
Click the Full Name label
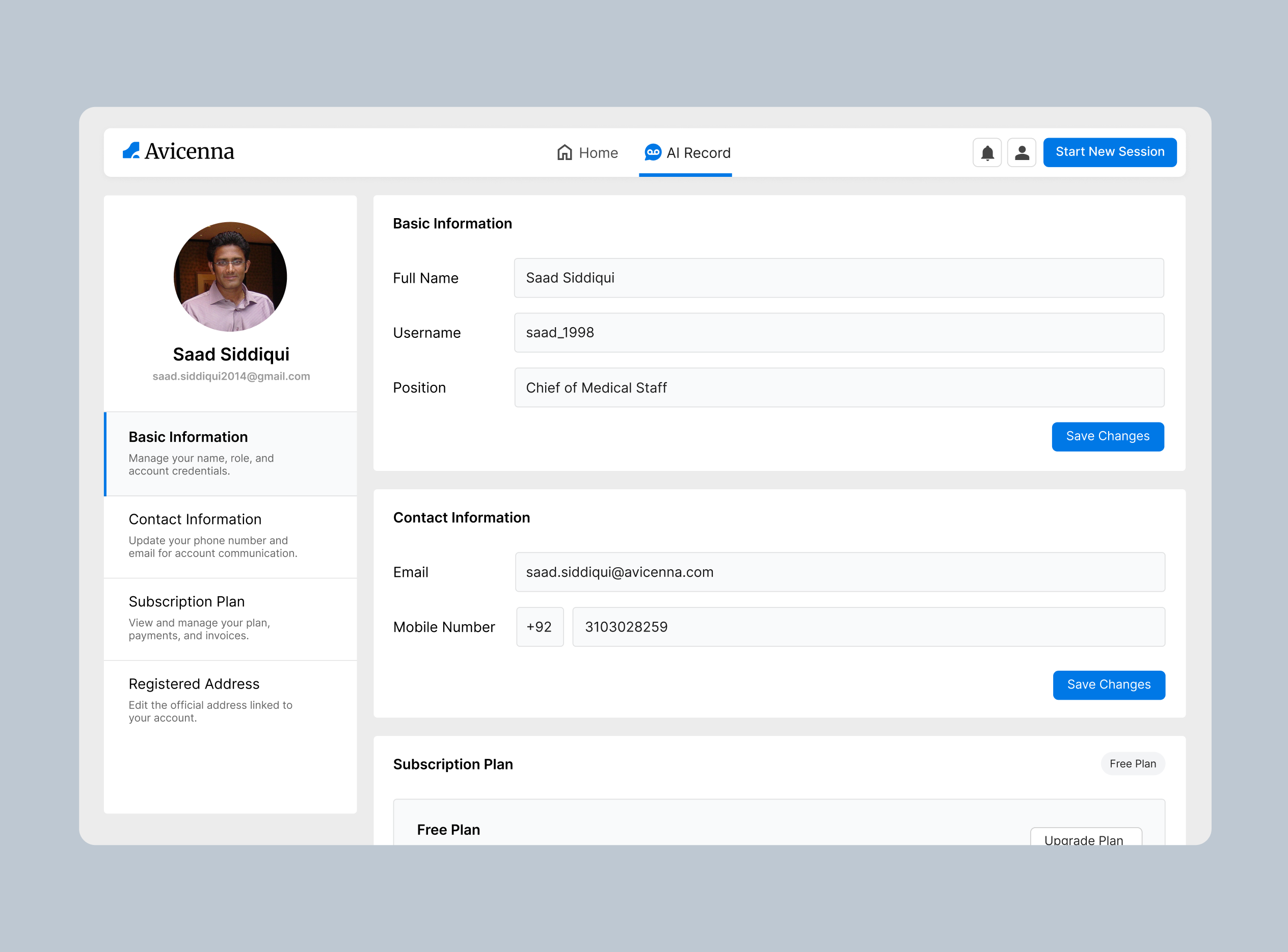(x=426, y=278)
